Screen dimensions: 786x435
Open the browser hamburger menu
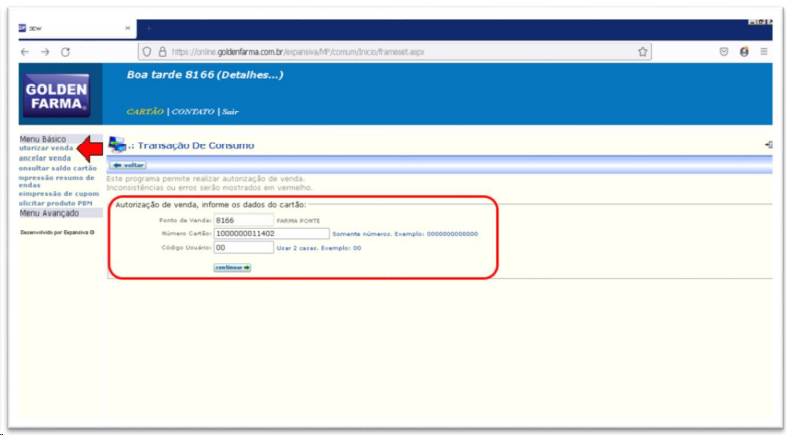coord(764,52)
